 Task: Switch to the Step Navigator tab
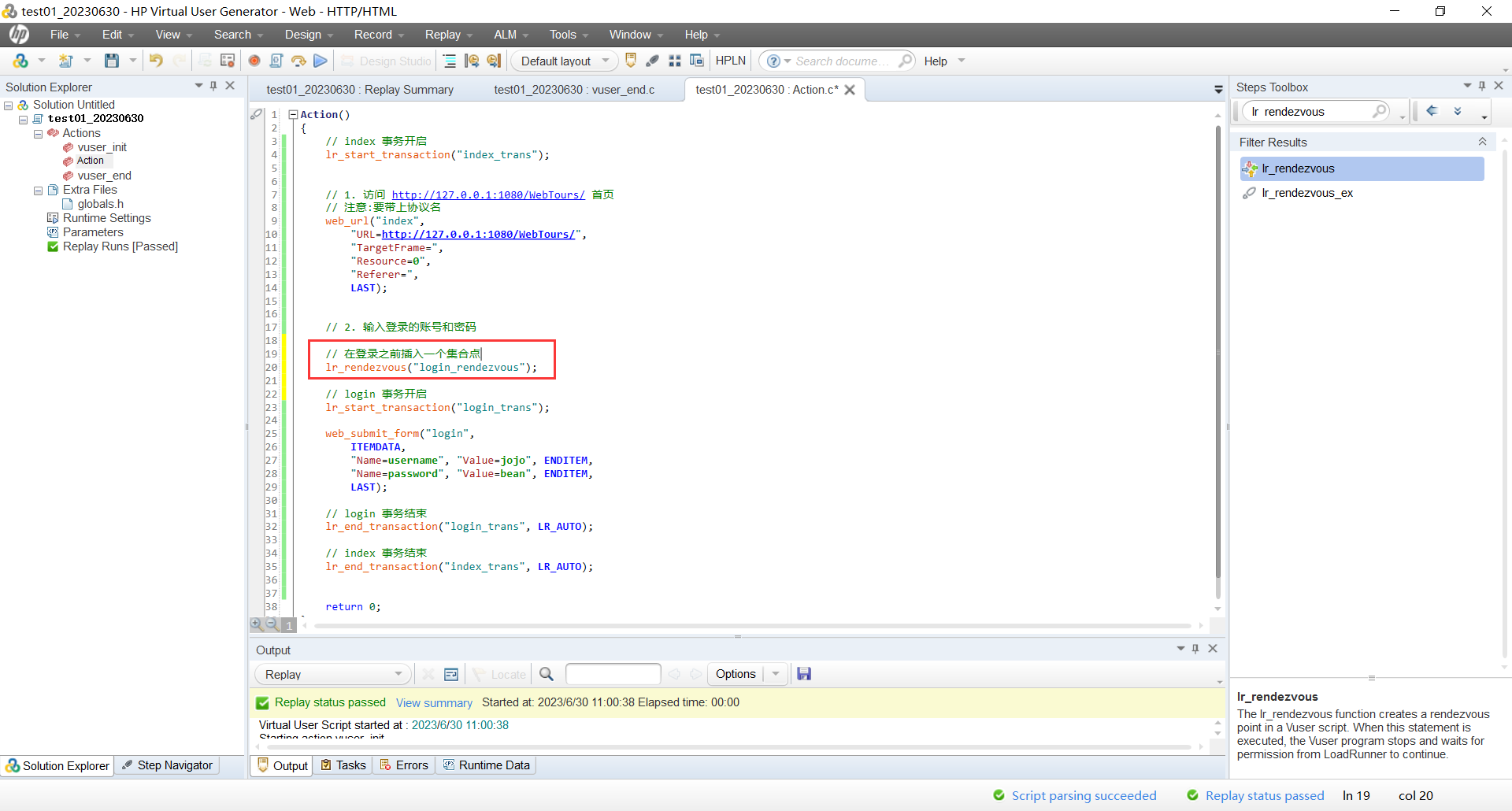coord(168,765)
